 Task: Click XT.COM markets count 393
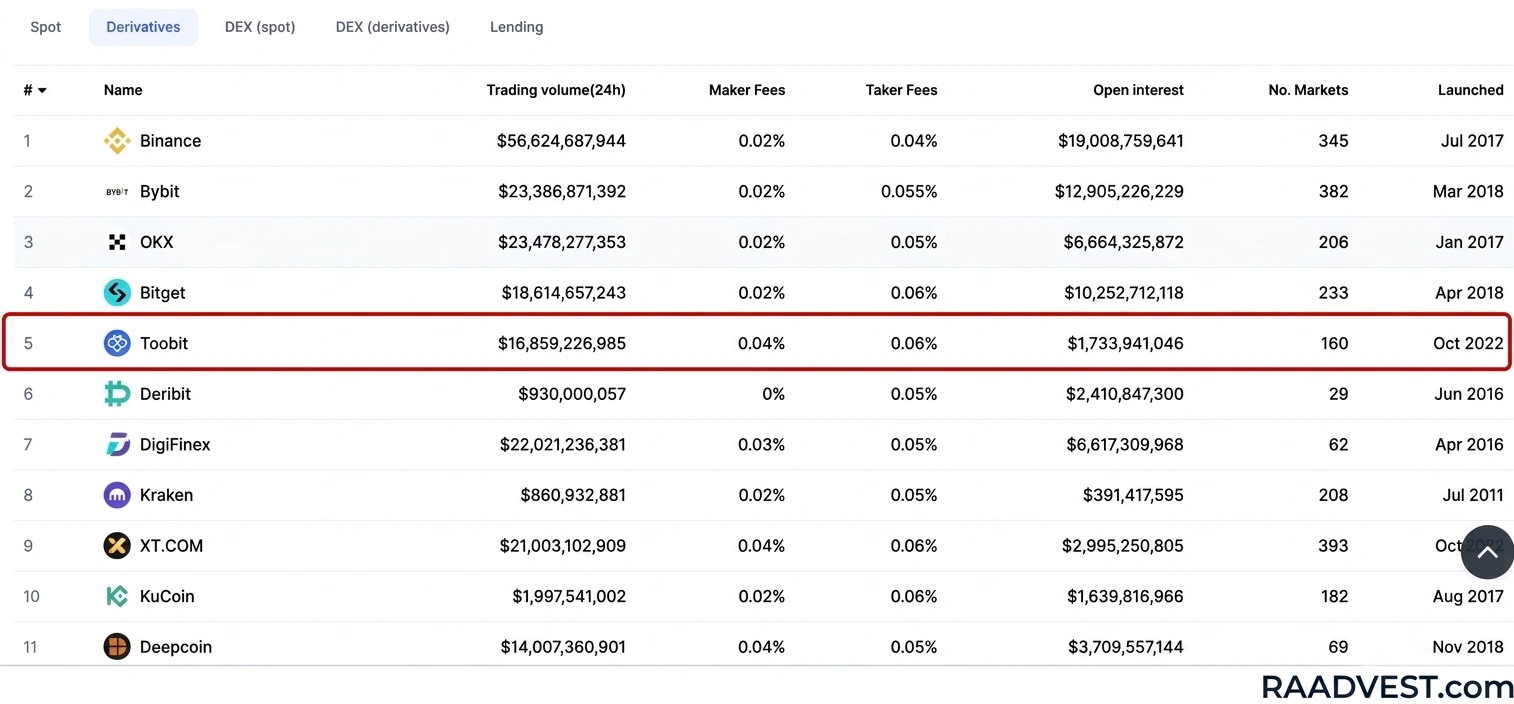(1333, 546)
